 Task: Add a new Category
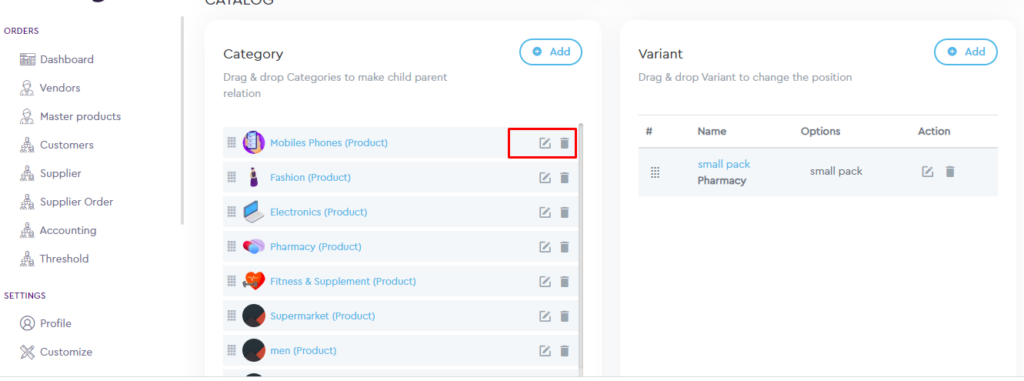point(551,52)
